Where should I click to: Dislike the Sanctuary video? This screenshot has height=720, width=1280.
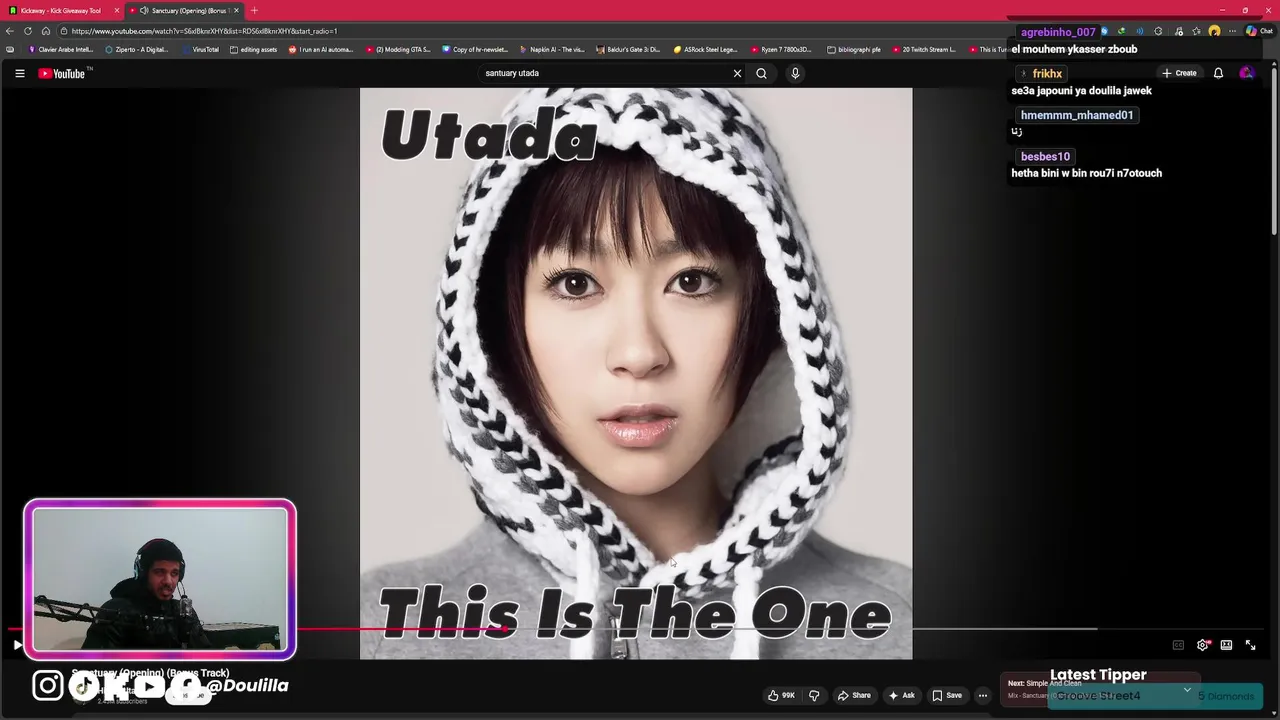pyautogui.click(x=814, y=695)
